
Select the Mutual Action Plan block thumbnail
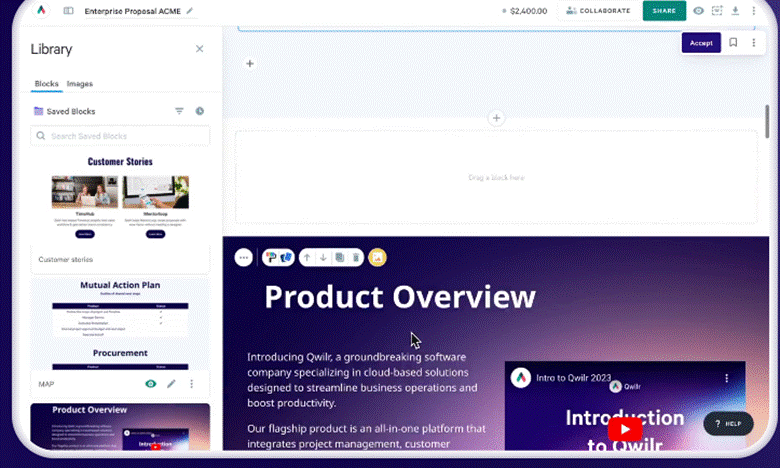120,323
